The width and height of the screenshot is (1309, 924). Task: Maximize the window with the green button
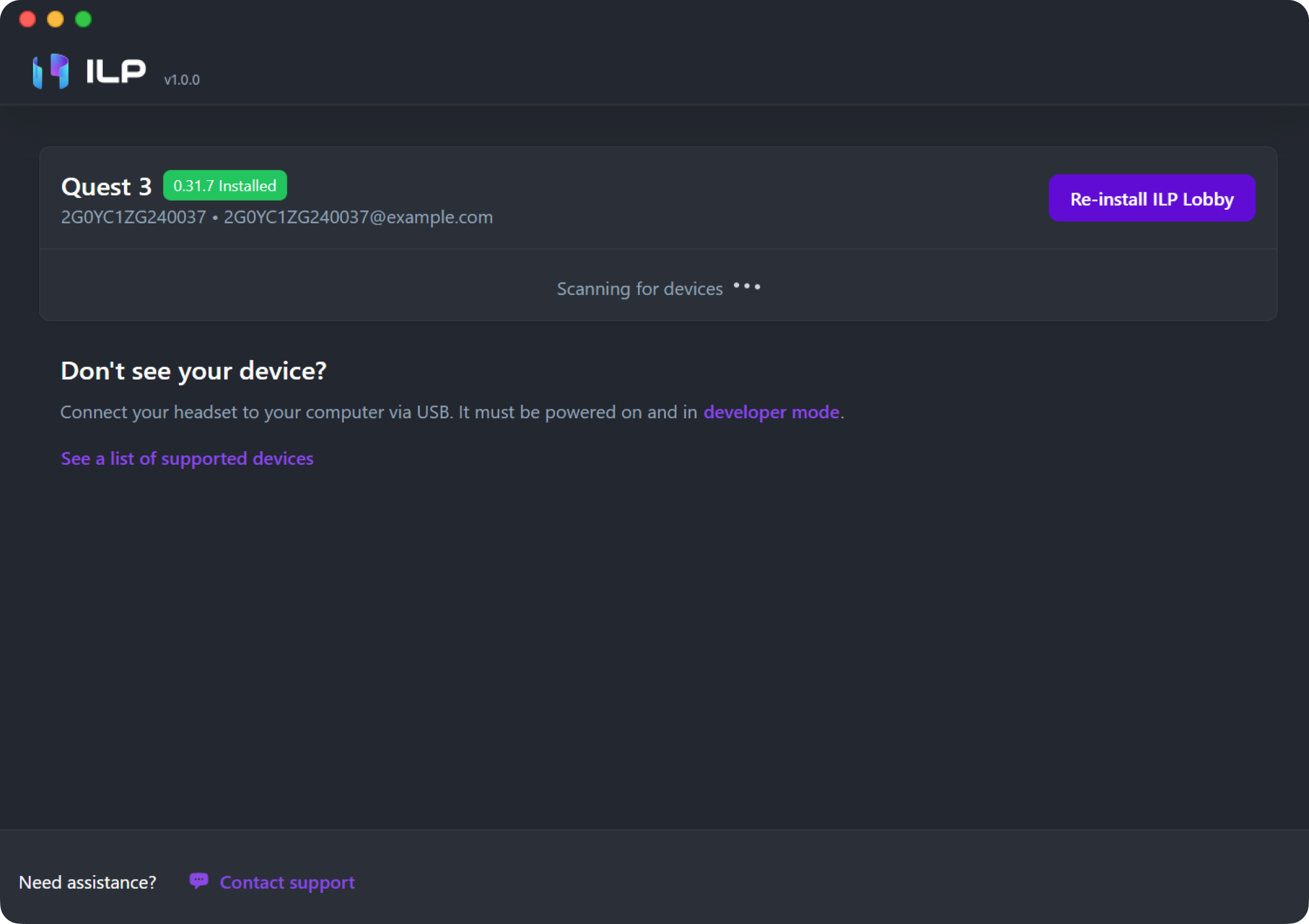tap(84, 19)
